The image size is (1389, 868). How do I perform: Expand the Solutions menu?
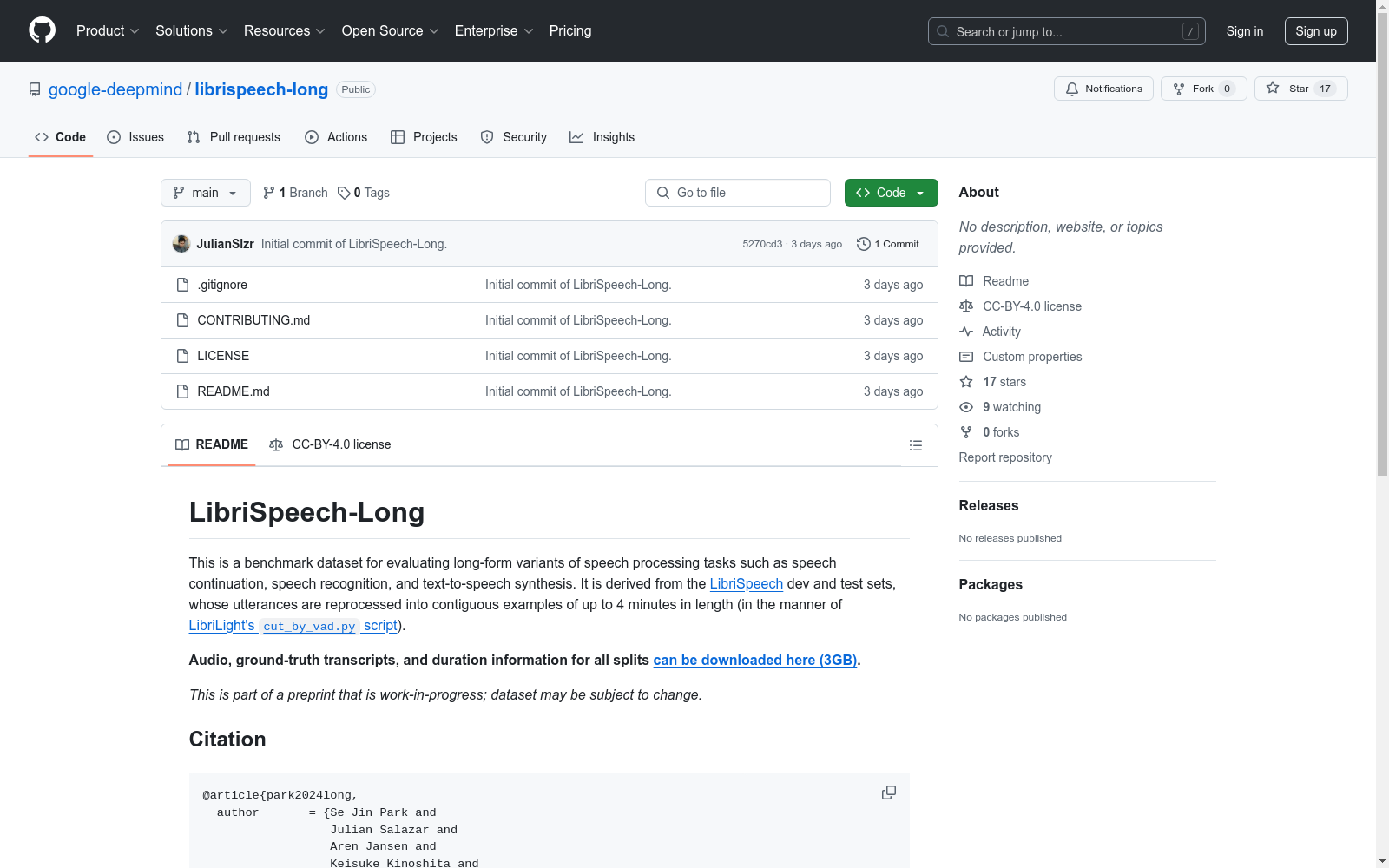point(192,30)
